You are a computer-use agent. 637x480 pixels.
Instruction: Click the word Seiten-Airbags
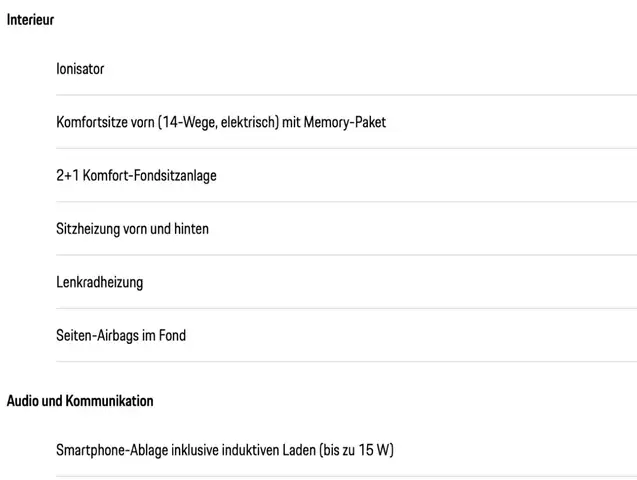point(98,336)
